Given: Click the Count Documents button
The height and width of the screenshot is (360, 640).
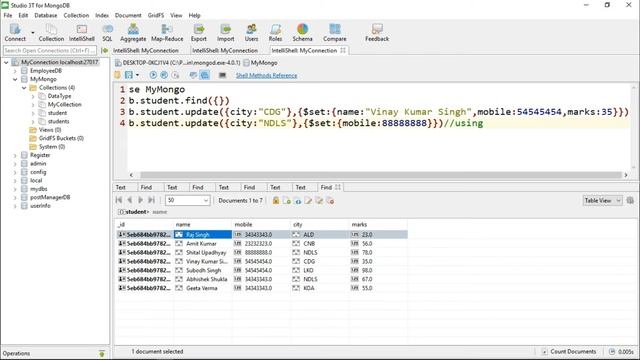Looking at the screenshot, I should [x=569, y=351].
